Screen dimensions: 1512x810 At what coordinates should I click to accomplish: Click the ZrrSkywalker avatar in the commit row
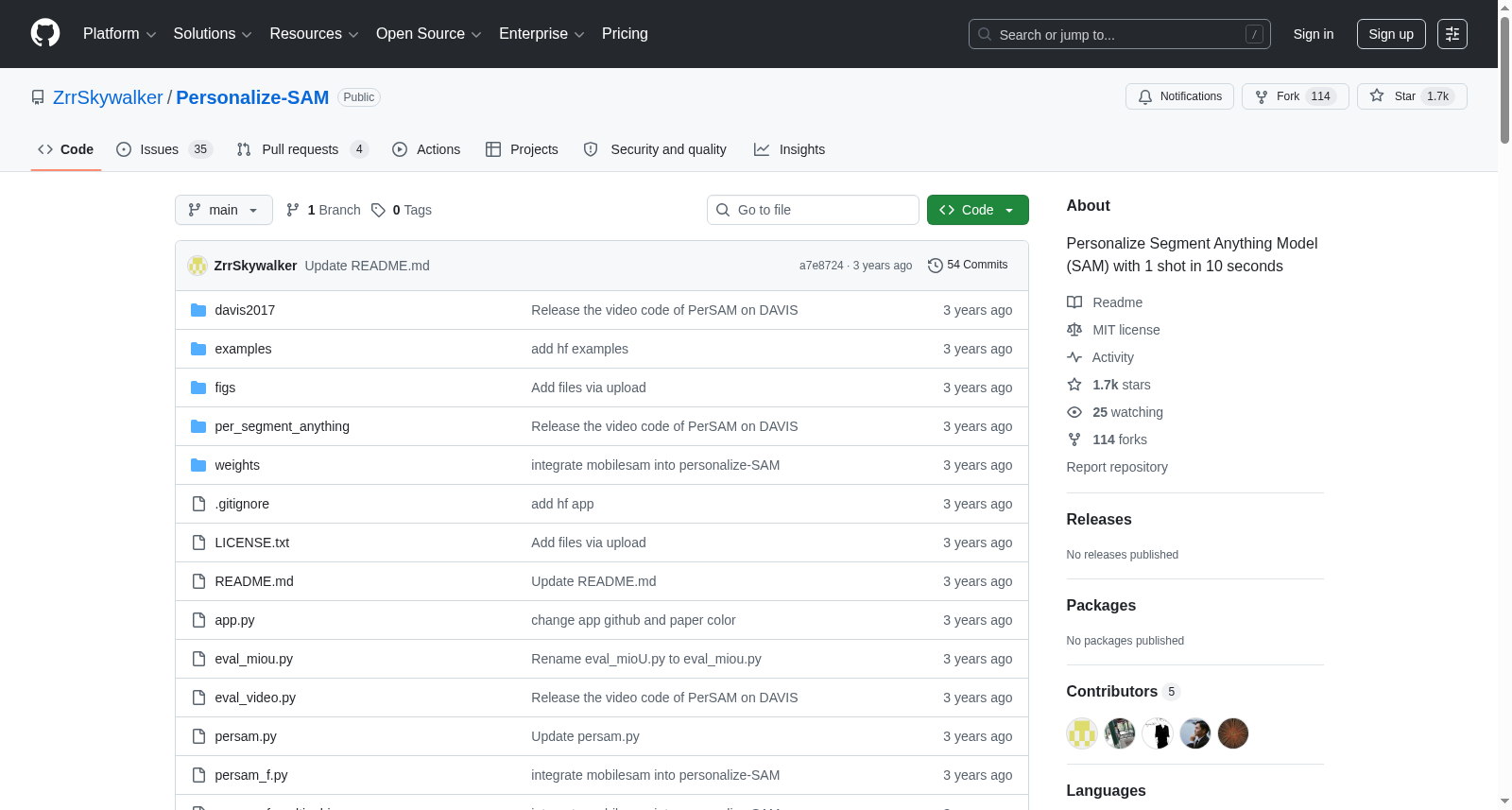pos(198,266)
